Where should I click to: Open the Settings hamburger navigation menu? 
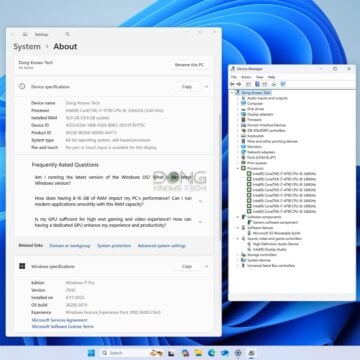point(25,34)
